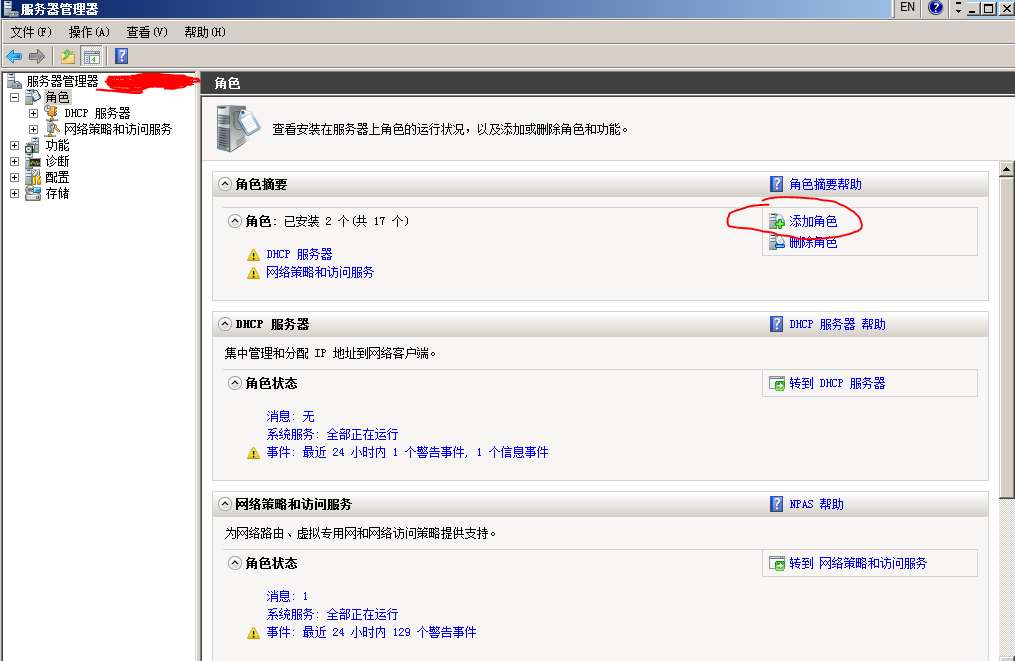Collapse the 网络策略和访问服务 section chevron
The image size is (1015, 661).
point(225,504)
